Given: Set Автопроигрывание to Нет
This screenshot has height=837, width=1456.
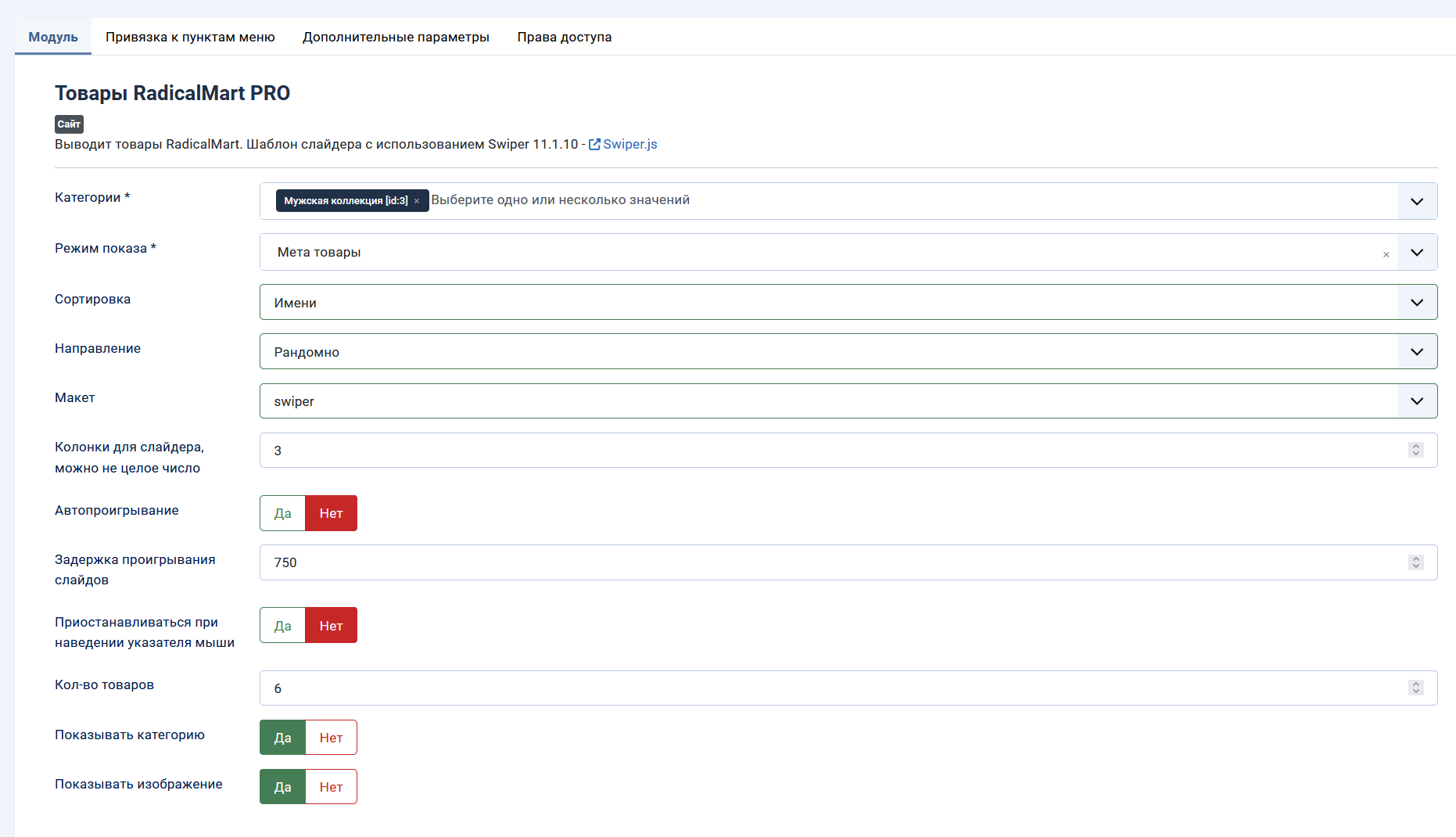Looking at the screenshot, I should 331,513.
